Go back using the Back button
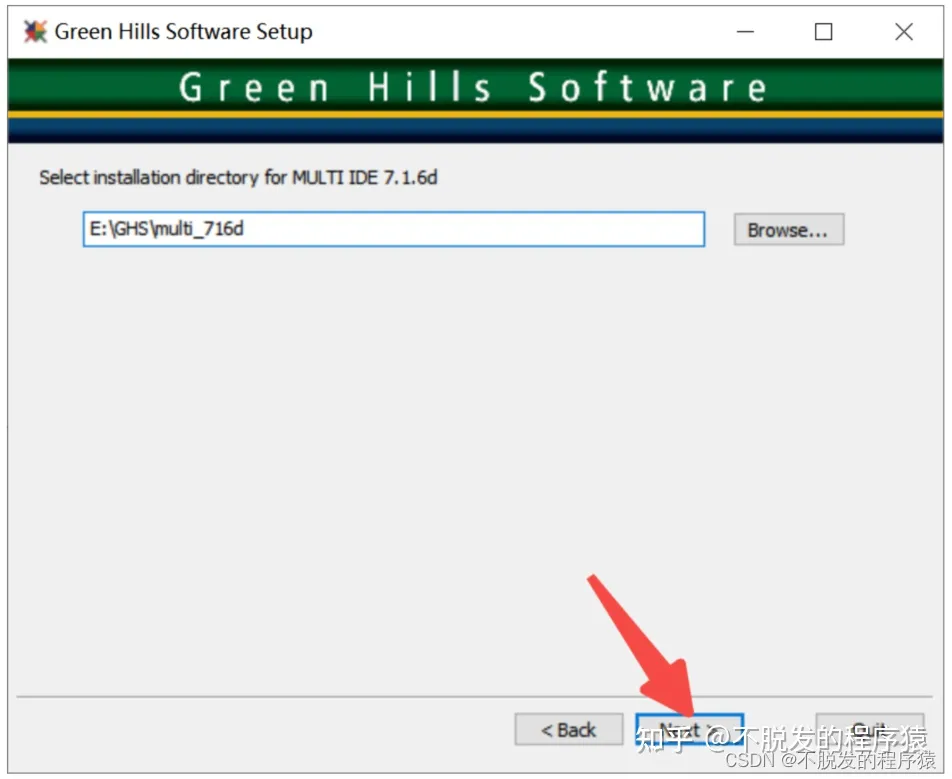The width and height of the screenshot is (952, 779). [x=568, y=729]
